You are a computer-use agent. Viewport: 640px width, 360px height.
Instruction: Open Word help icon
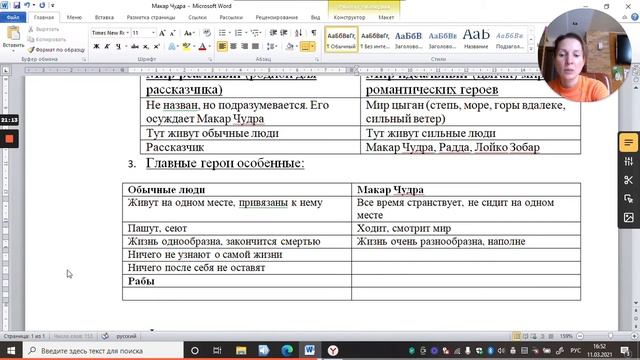[635, 17]
